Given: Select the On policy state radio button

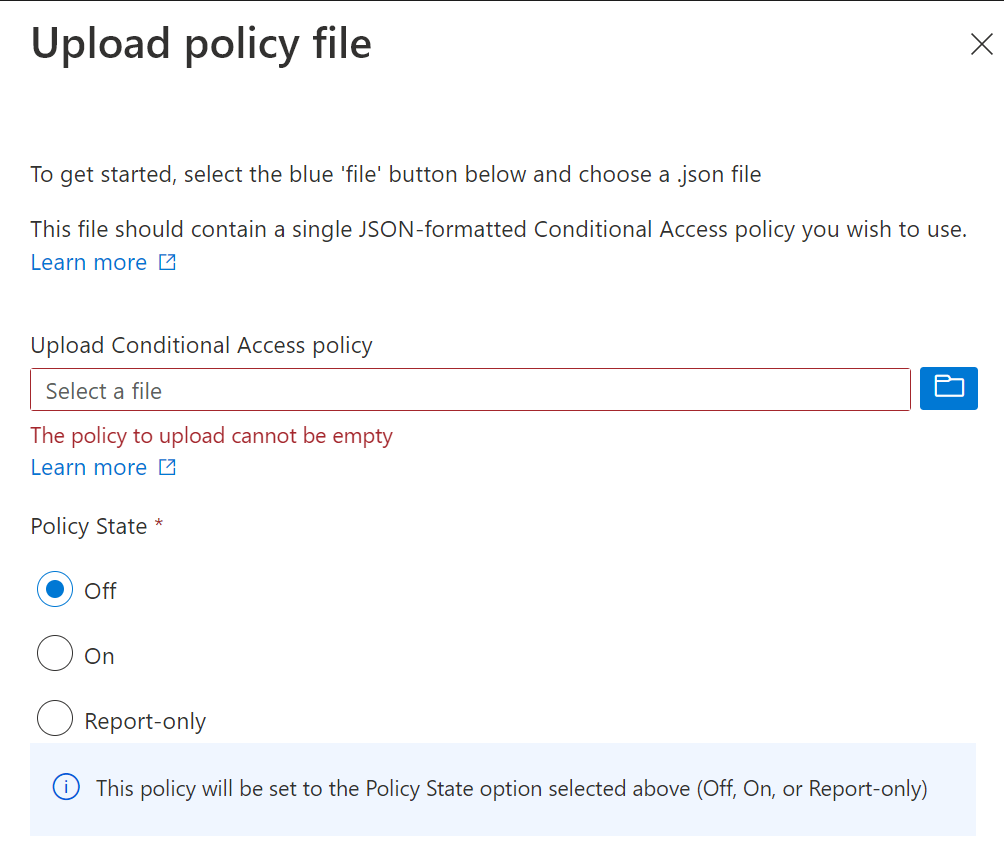Looking at the screenshot, I should pos(55,655).
